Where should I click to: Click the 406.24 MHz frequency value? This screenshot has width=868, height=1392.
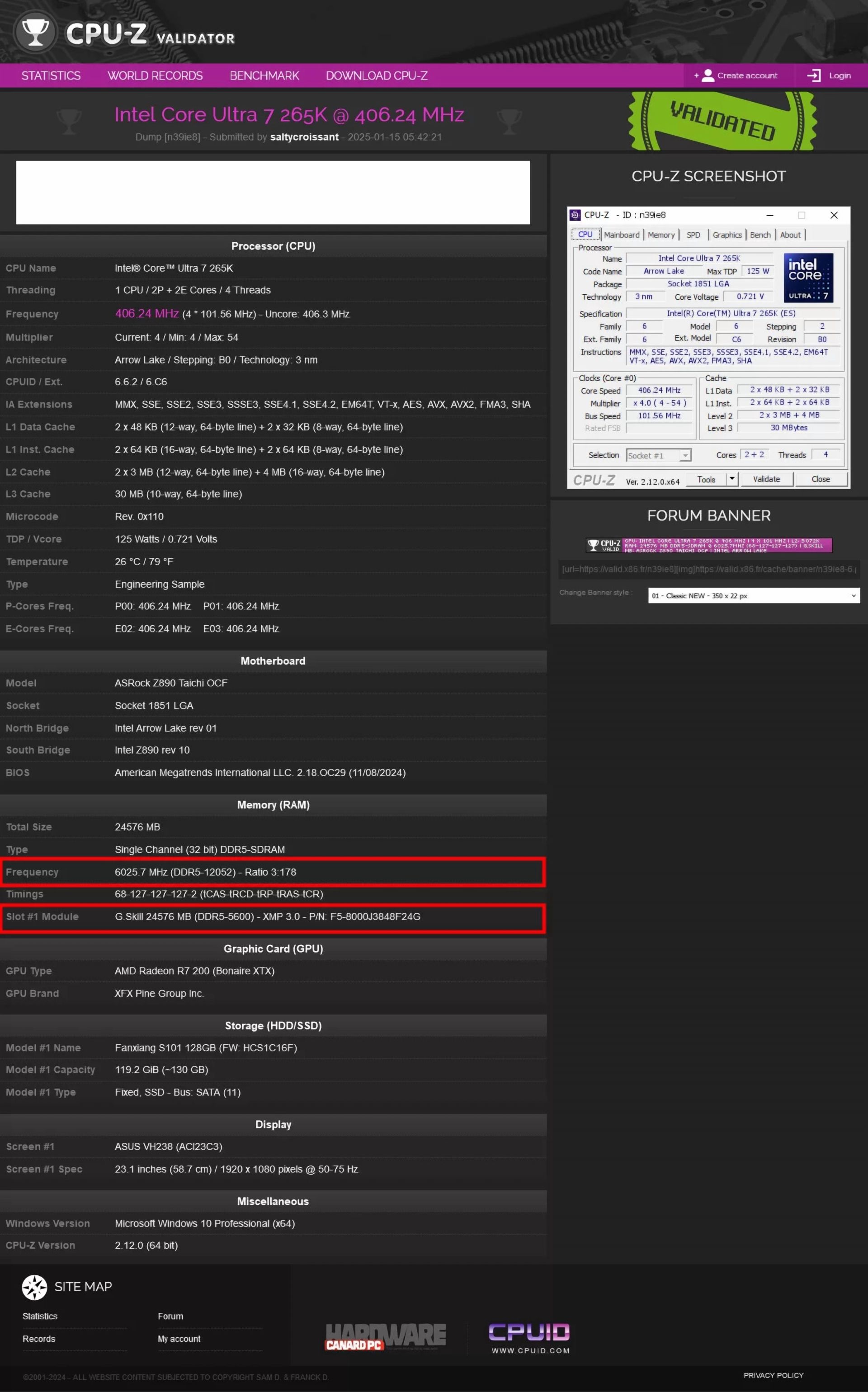147,313
